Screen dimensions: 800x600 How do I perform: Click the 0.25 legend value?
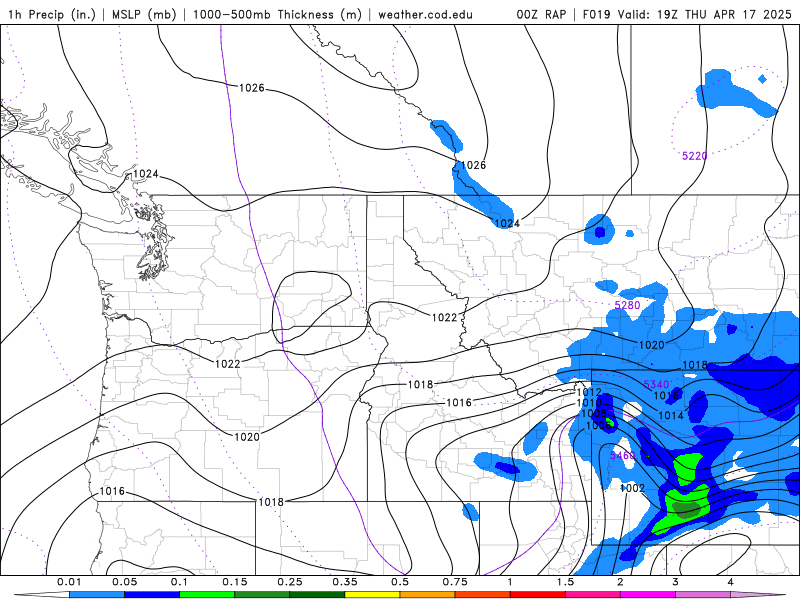(290, 582)
